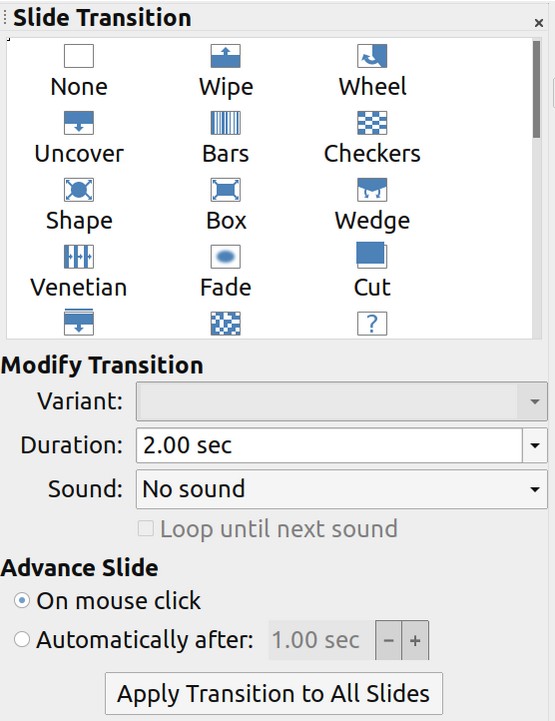
Task: Select the Venetian transition
Action: (79, 256)
